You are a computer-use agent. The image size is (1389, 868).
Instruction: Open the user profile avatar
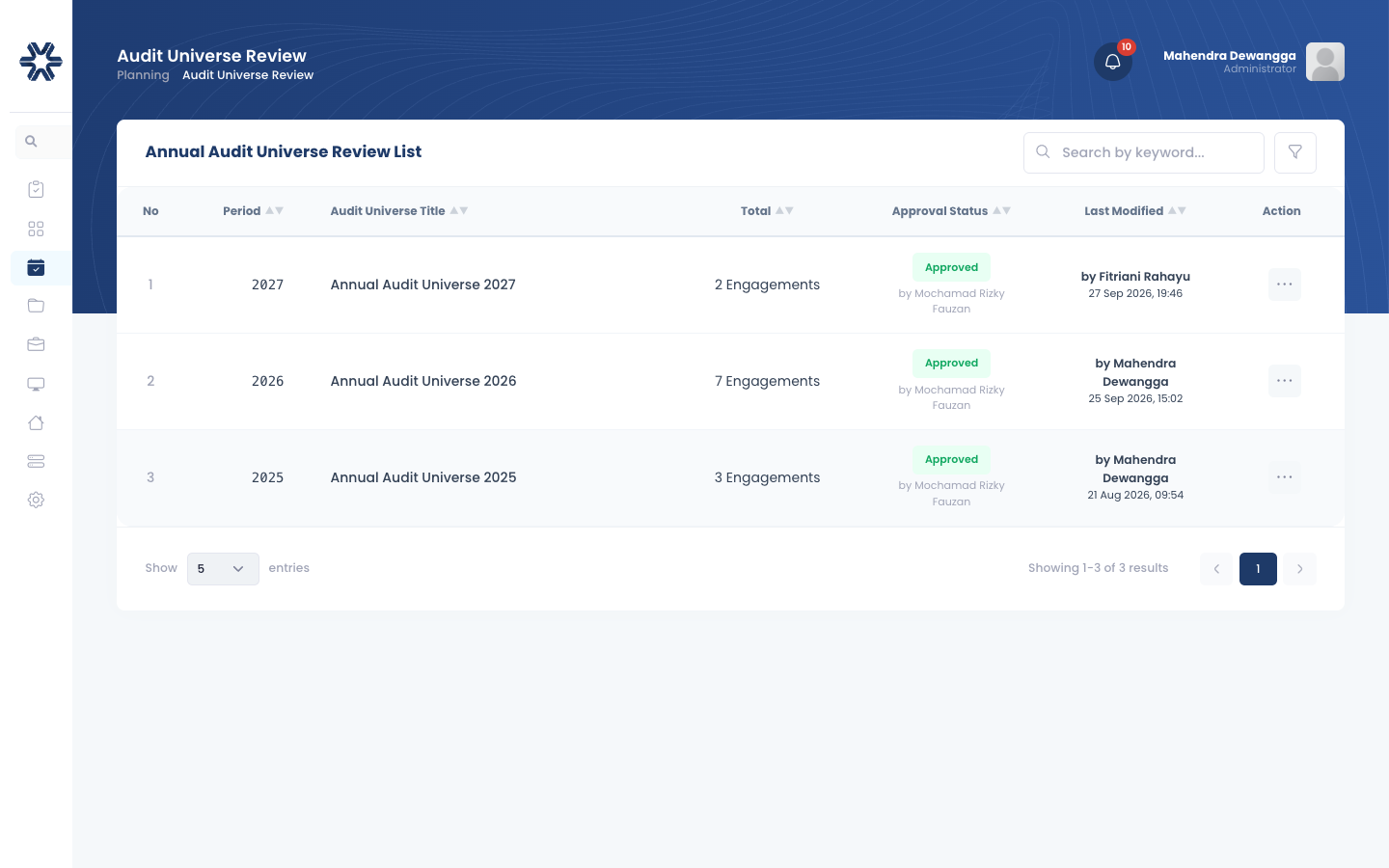pos(1325,62)
